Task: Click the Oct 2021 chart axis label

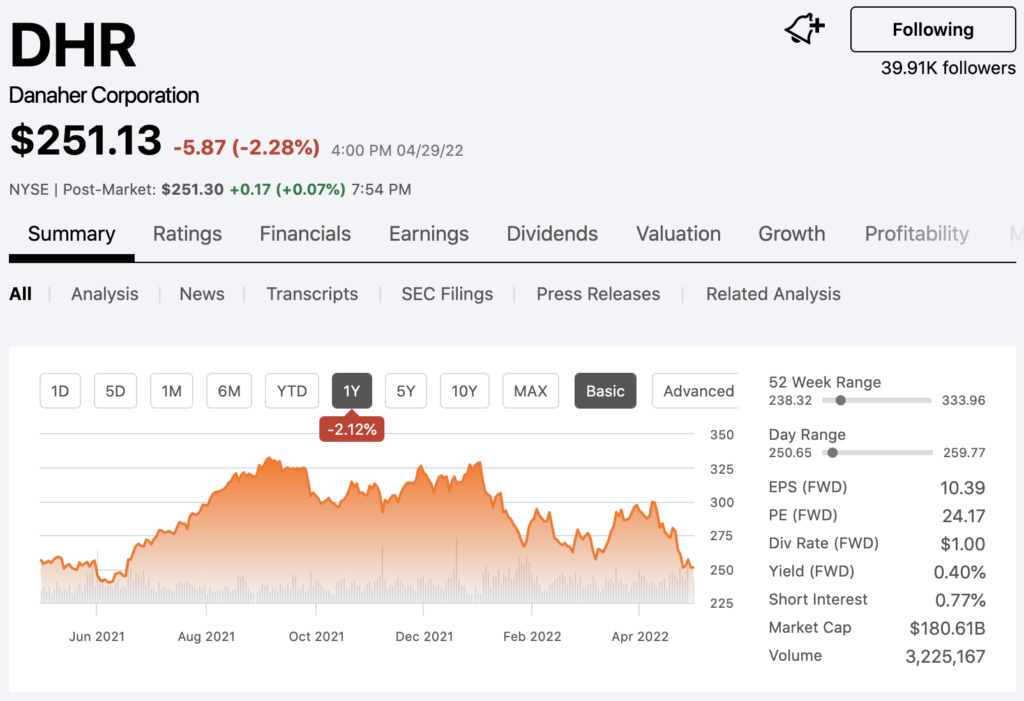Action: pyautogui.click(x=316, y=636)
